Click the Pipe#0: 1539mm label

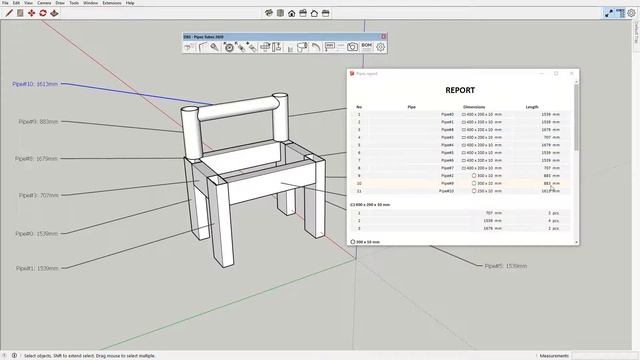coord(37,234)
